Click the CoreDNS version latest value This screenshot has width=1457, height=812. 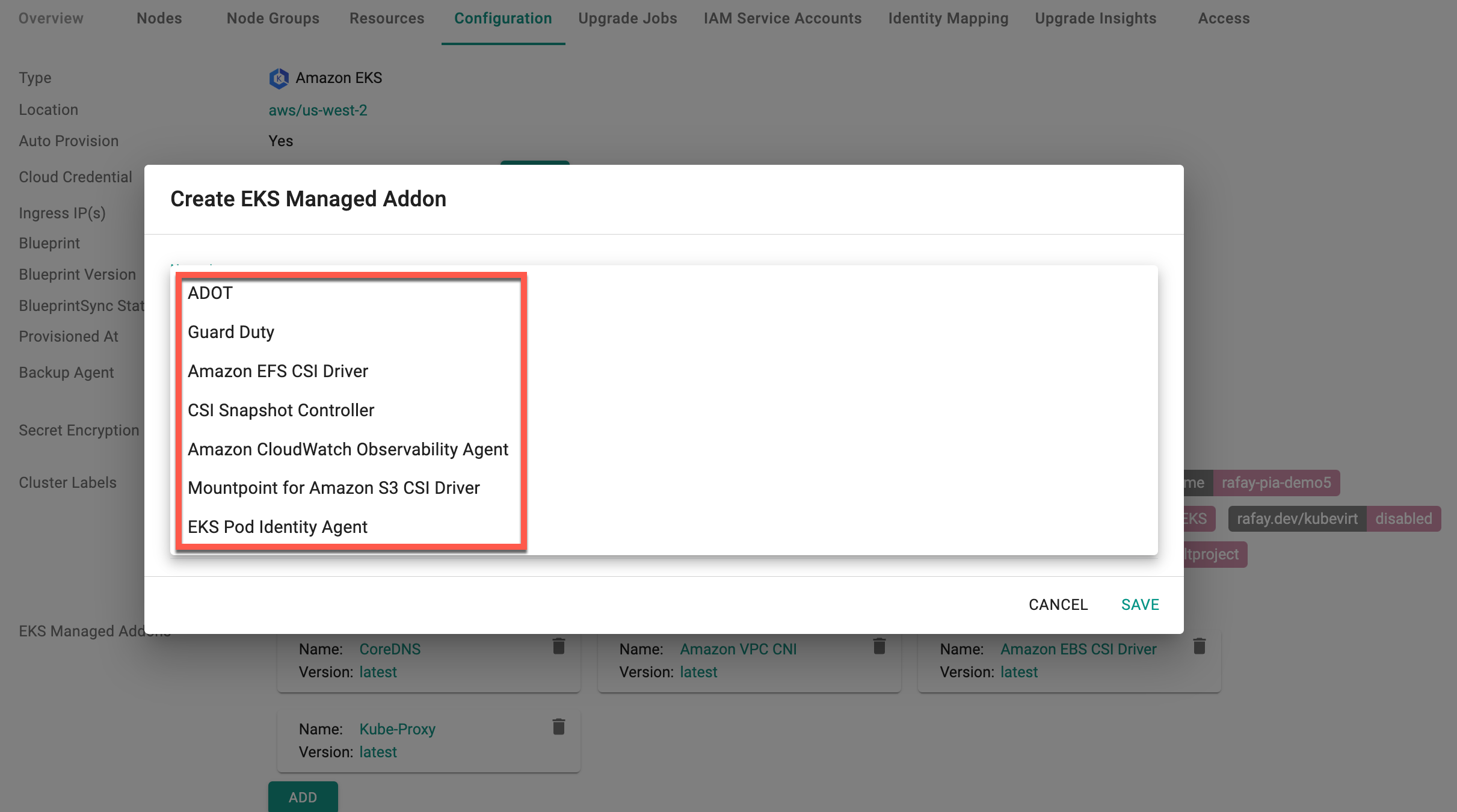pos(378,672)
